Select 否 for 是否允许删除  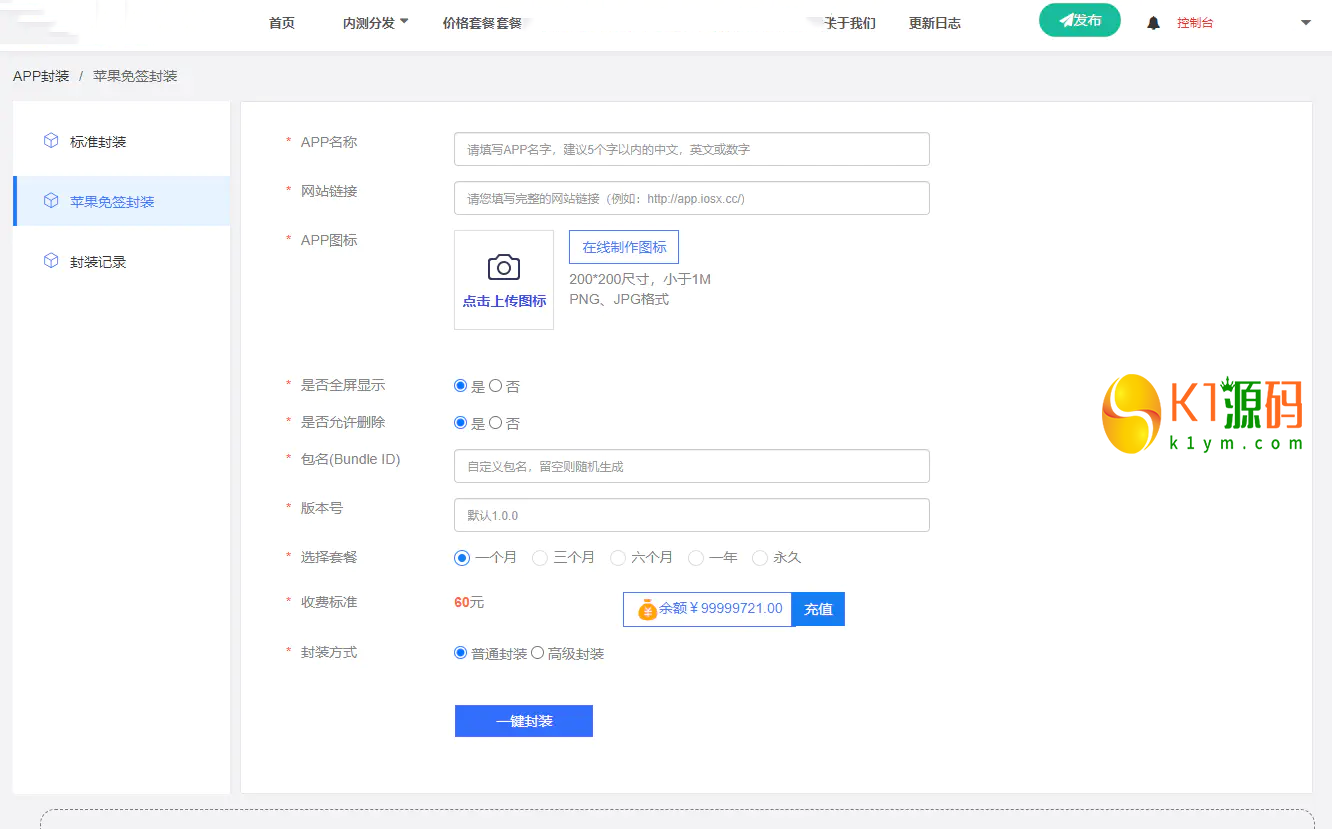[496, 423]
